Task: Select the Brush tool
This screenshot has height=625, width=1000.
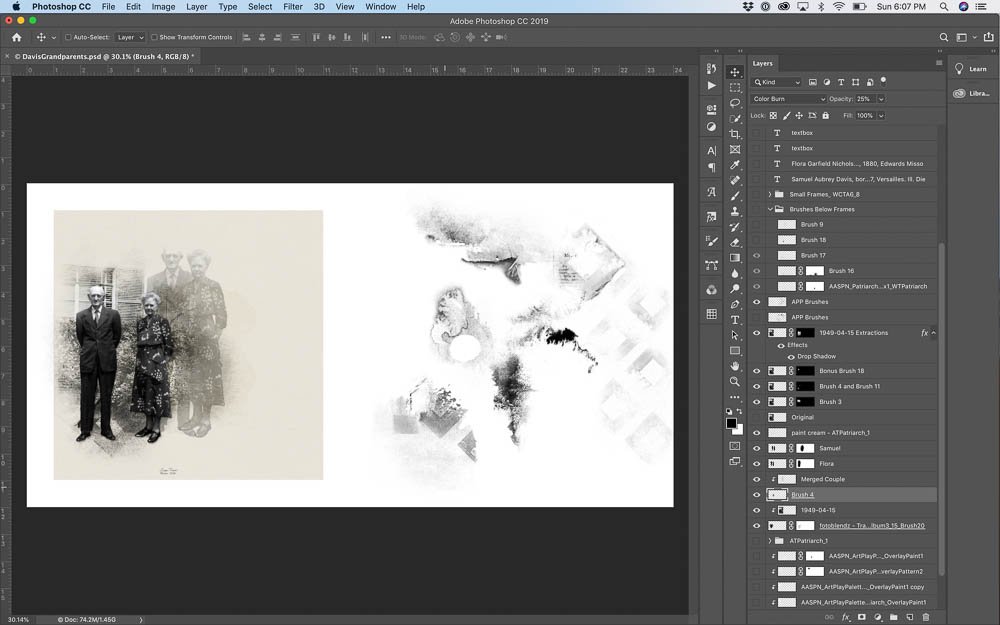Action: click(x=735, y=196)
